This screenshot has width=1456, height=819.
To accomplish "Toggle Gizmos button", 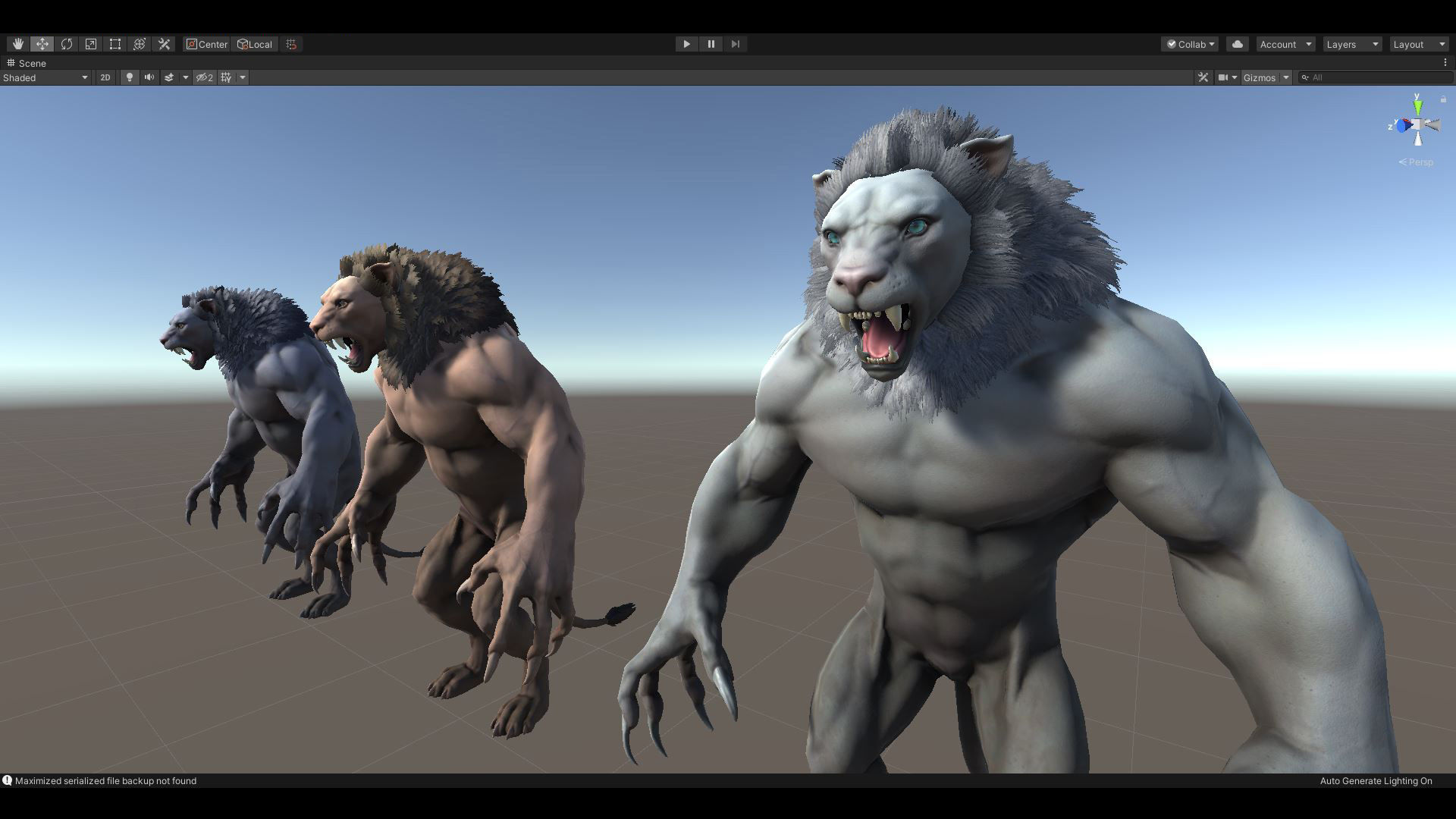I will (x=1260, y=77).
